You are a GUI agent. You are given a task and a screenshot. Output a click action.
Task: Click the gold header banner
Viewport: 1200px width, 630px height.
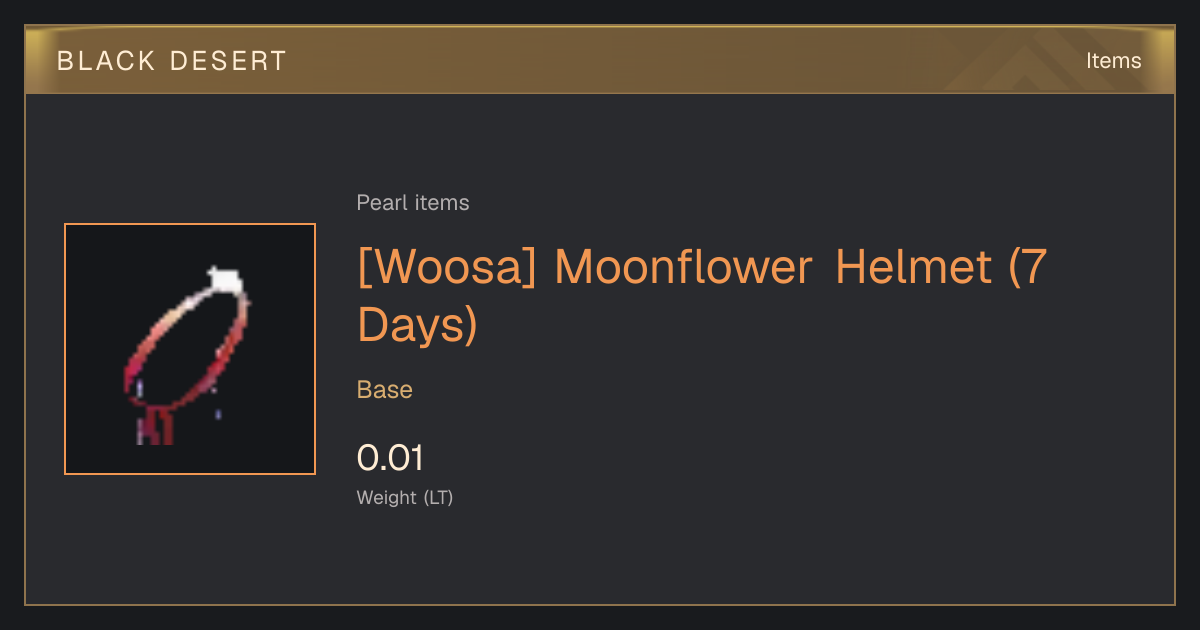point(600,60)
